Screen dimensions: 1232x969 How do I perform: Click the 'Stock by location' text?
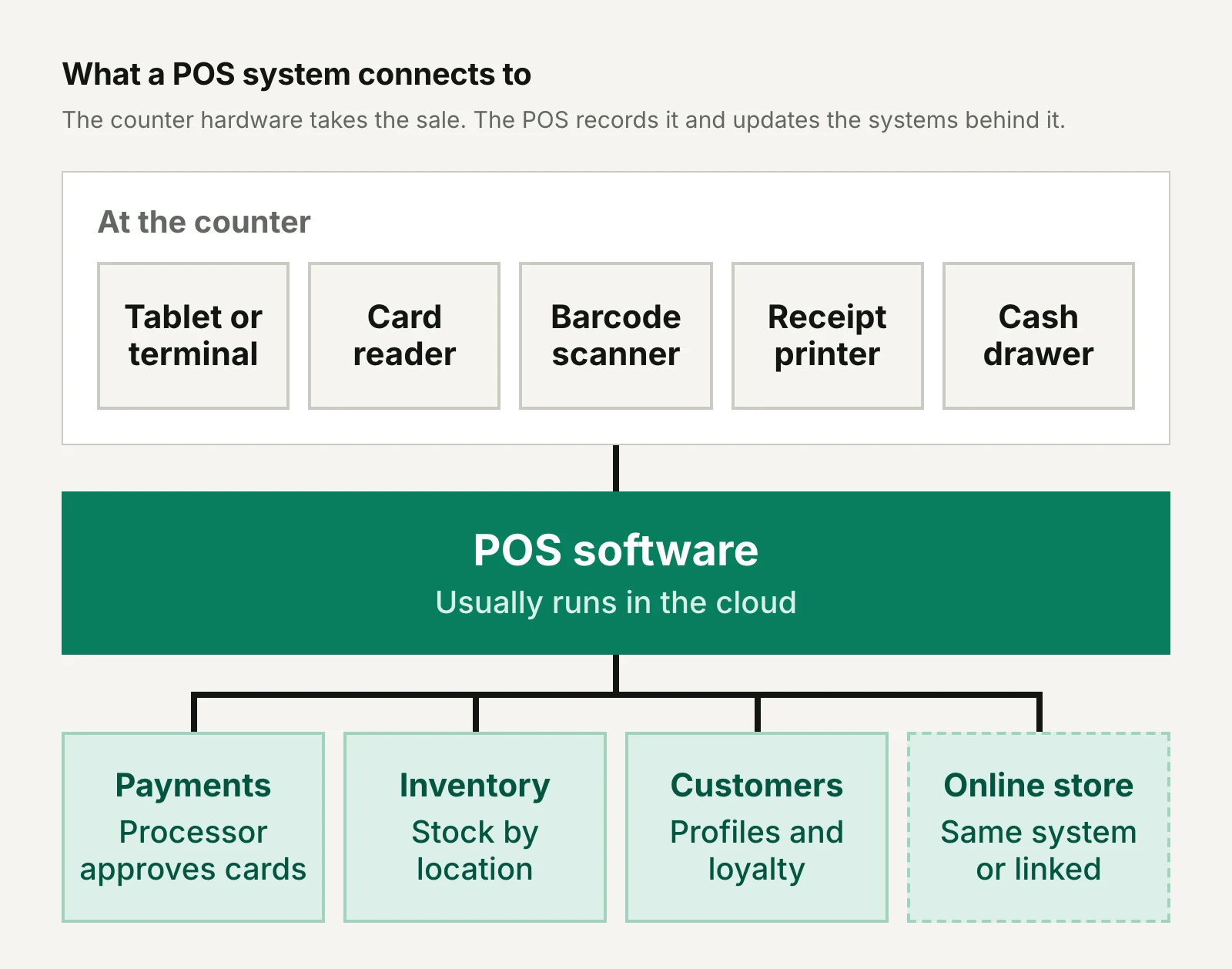475,851
